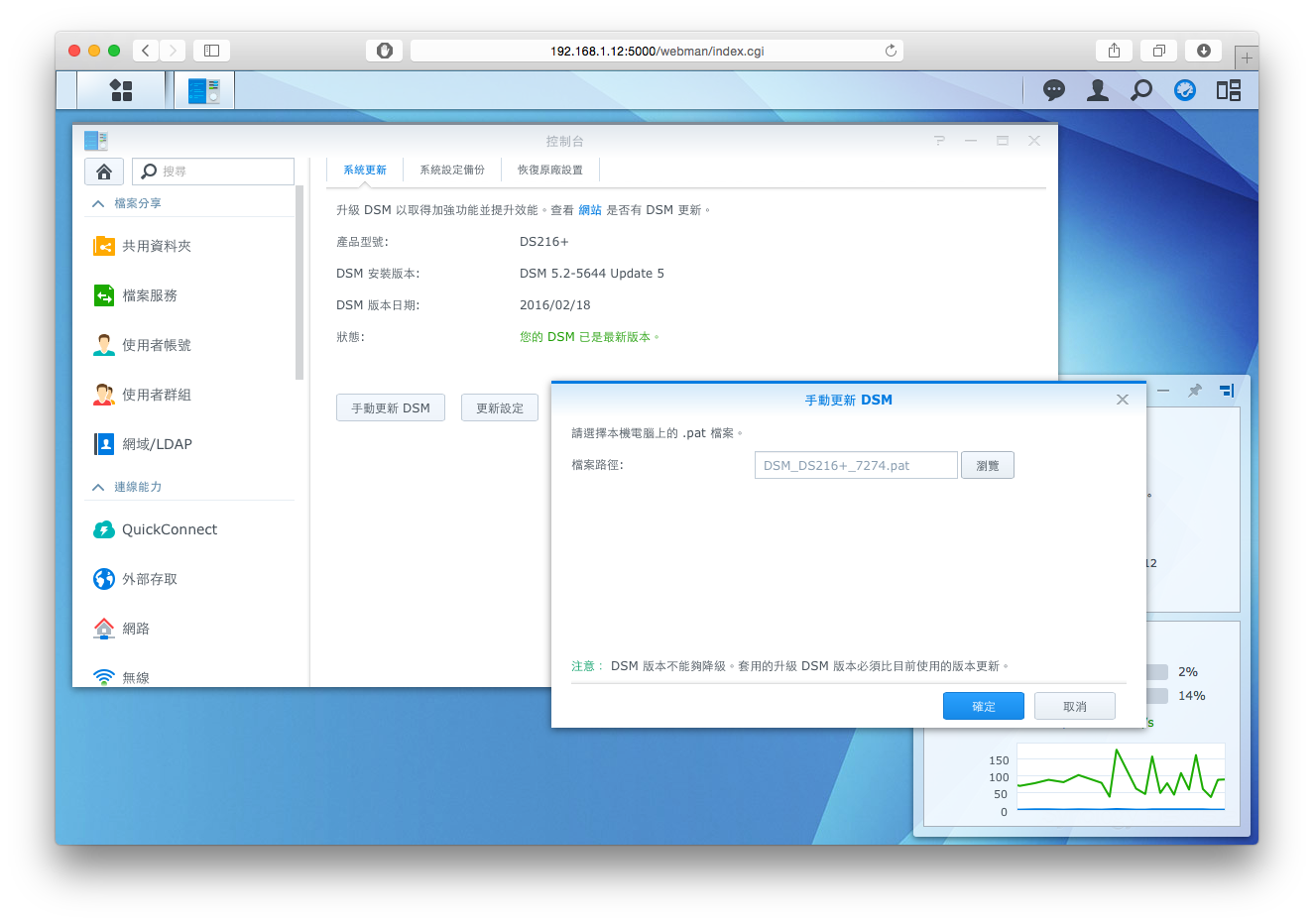Click the green 您的 DSM 已是最新版本 status
Image resolution: width=1314 pixels, height=924 pixels.
589,337
